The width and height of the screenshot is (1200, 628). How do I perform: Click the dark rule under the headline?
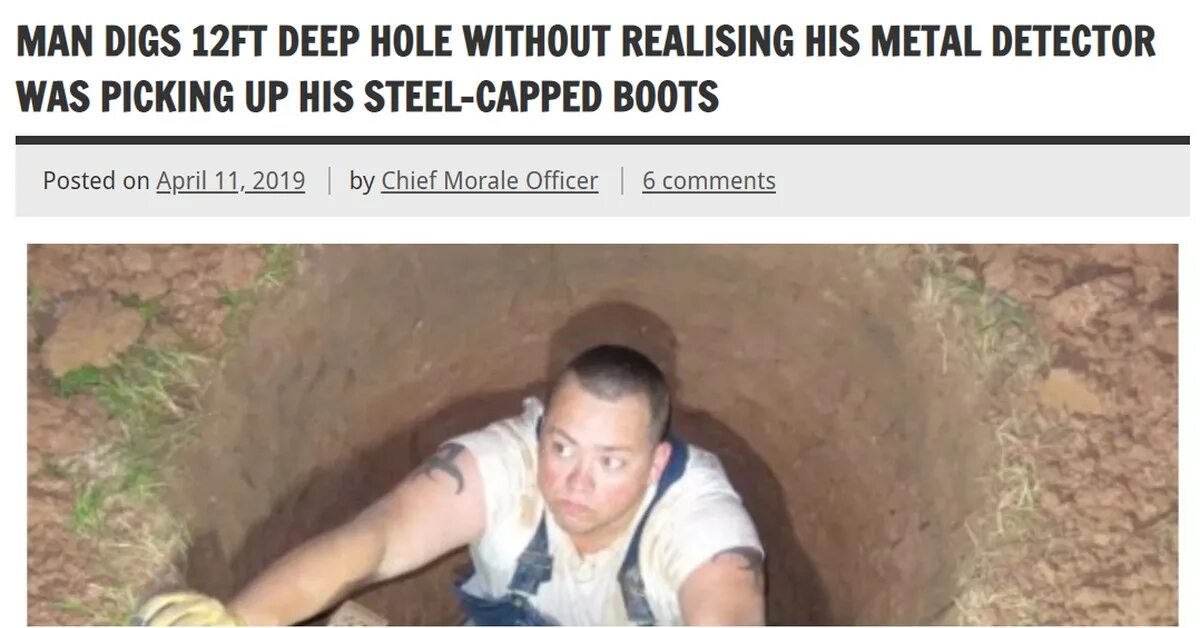click(602, 140)
